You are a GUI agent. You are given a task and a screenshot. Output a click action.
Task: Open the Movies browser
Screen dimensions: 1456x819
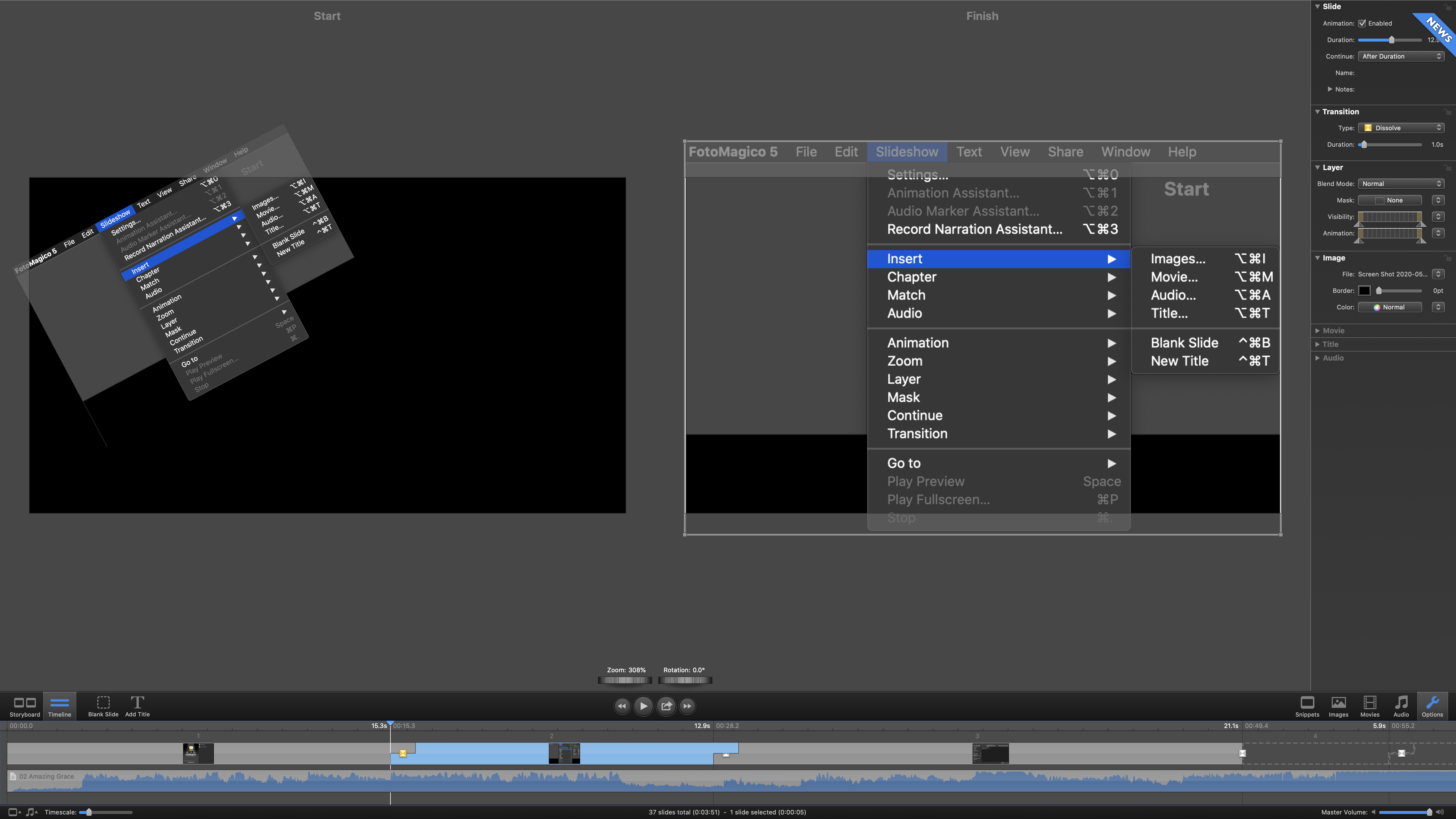1370,705
